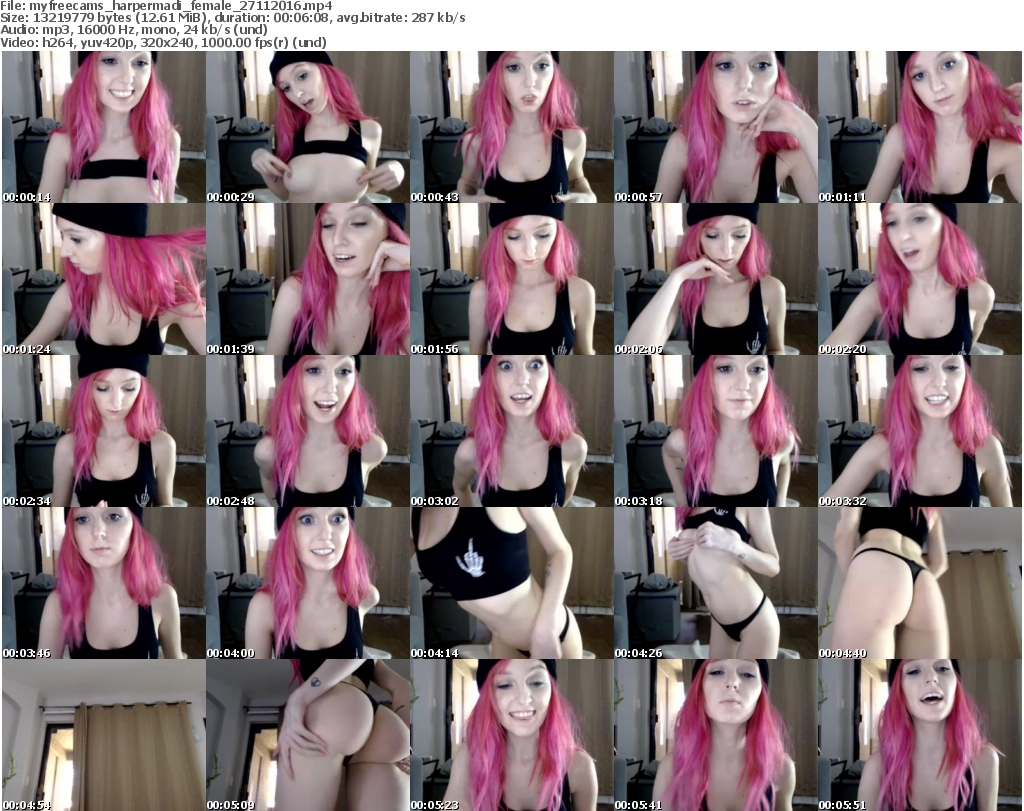Open the frame stamped 00:04:14

point(511,583)
